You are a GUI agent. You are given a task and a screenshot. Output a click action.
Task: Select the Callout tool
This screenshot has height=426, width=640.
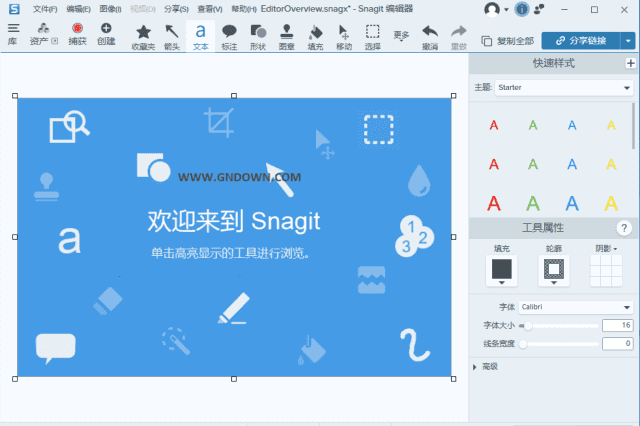[x=229, y=37]
